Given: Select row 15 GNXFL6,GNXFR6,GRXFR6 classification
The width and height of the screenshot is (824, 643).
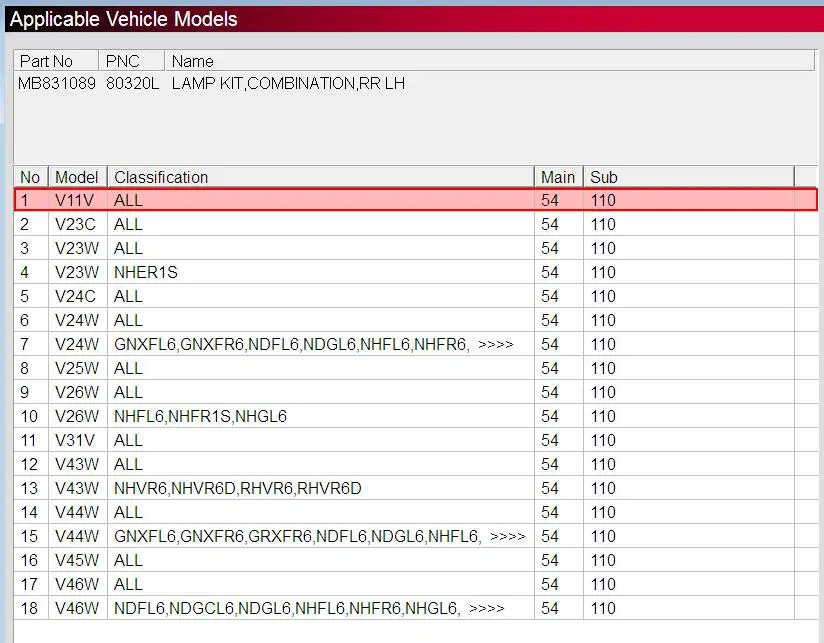Looking at the screenshot, I should 297,536.
